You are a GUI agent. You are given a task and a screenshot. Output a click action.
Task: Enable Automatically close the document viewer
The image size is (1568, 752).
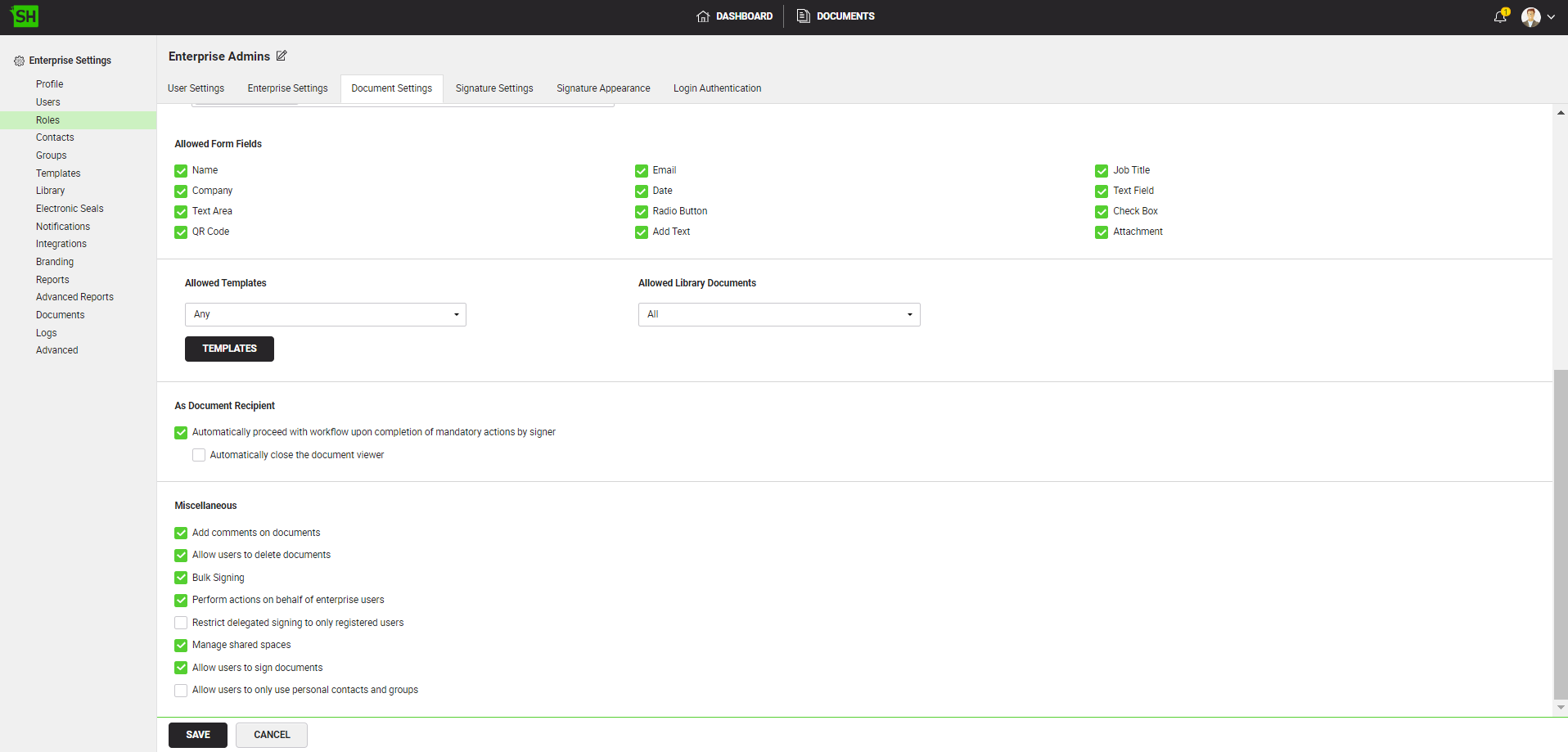[199, 455]
